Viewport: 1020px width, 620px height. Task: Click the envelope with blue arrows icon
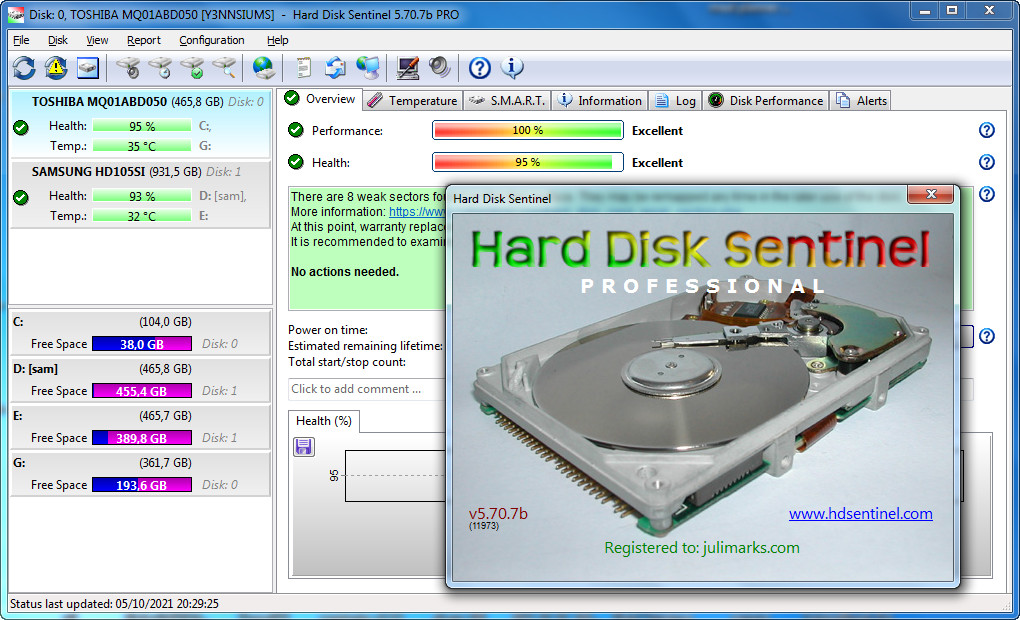point(336,68)
